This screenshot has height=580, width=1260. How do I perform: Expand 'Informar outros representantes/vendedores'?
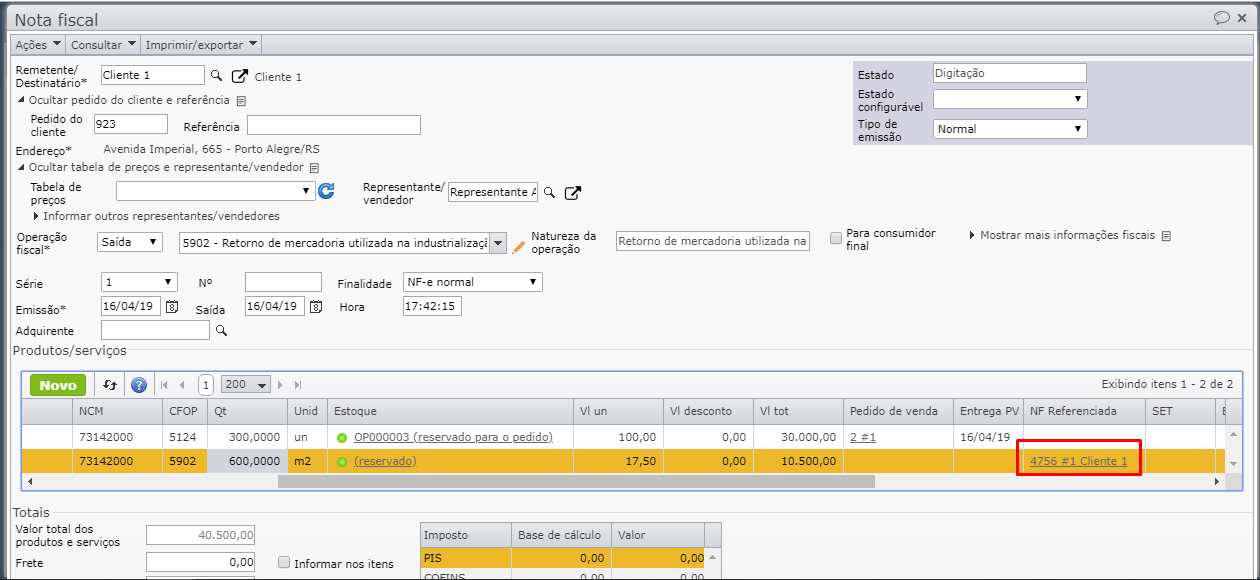click(157, 216)
